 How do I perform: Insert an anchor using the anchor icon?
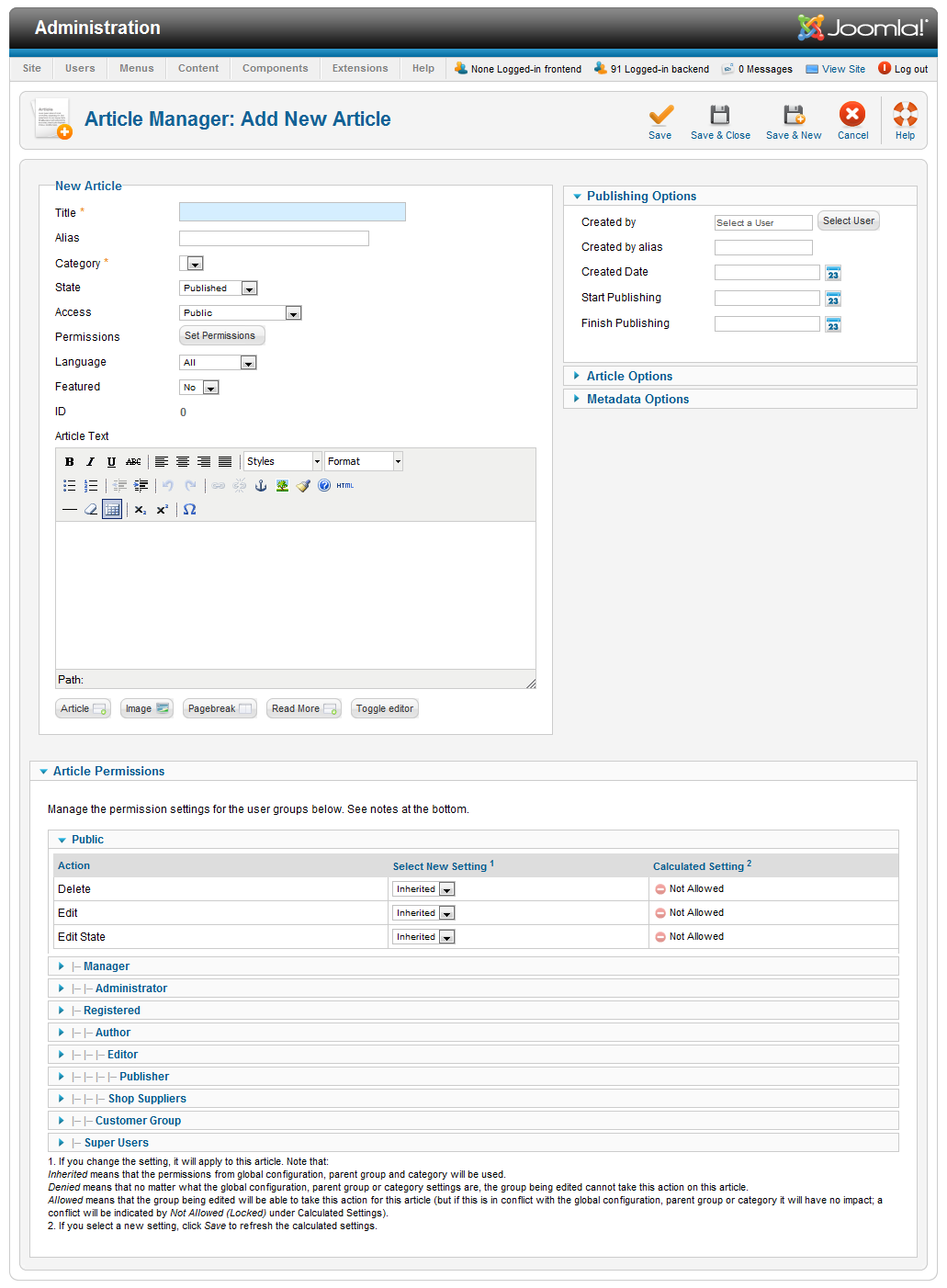point(261,486)
